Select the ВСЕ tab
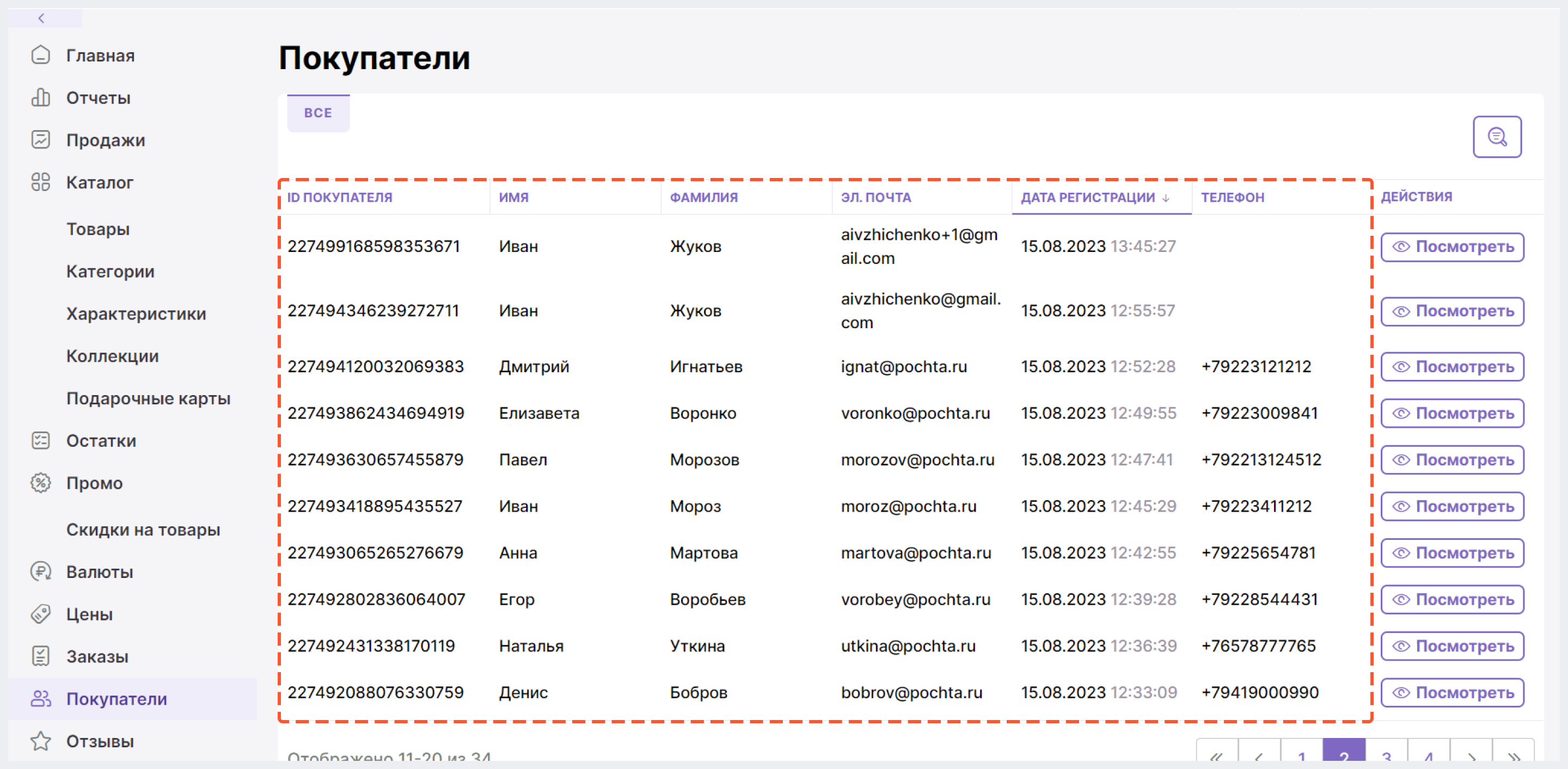Screen dimensions: 1568x769 pos(318,113)
